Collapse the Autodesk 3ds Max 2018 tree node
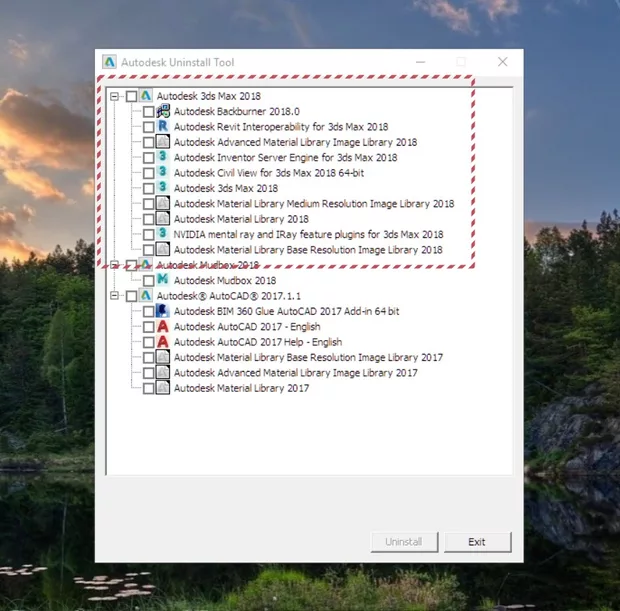Screen dimensions: 620x611 click(x=114, y=96)
